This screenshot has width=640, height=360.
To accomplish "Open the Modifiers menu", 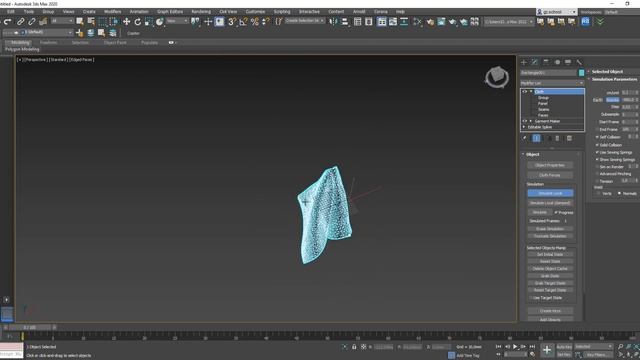I will click(x=112, y=12).
